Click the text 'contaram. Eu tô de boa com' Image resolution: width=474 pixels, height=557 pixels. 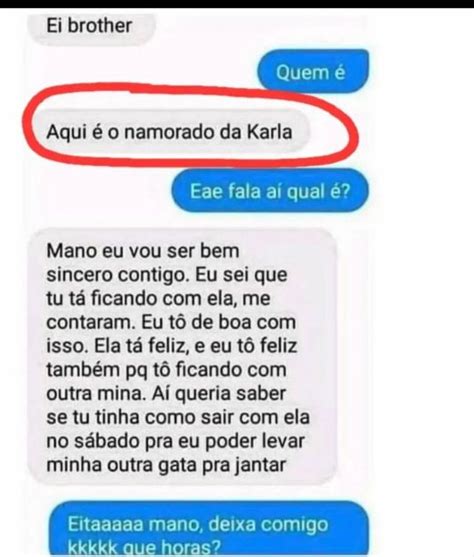171,322
